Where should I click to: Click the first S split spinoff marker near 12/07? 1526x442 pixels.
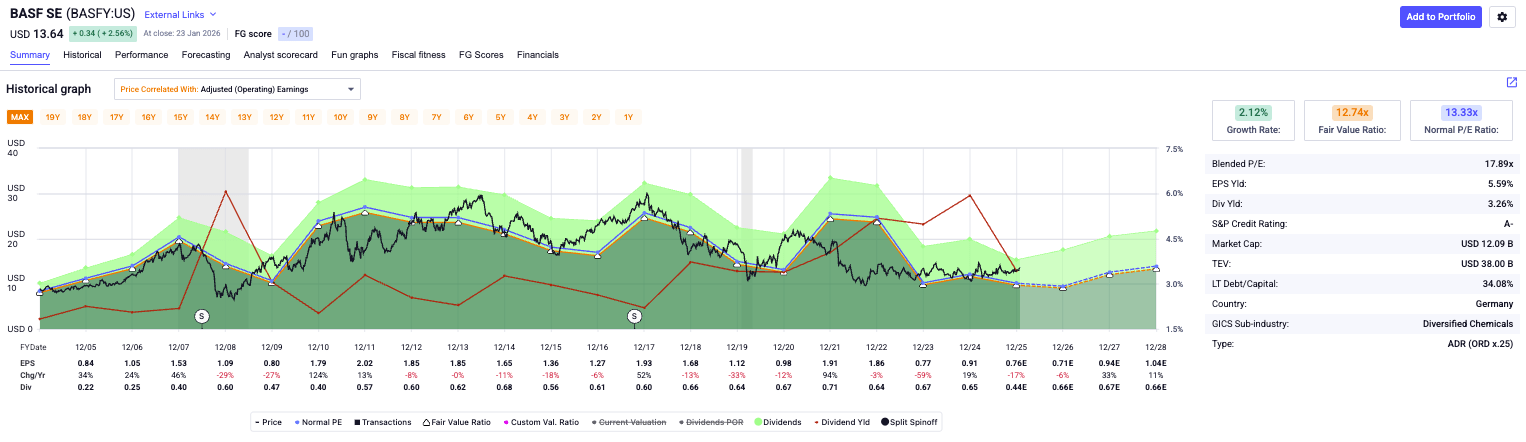tap(202, 316)
